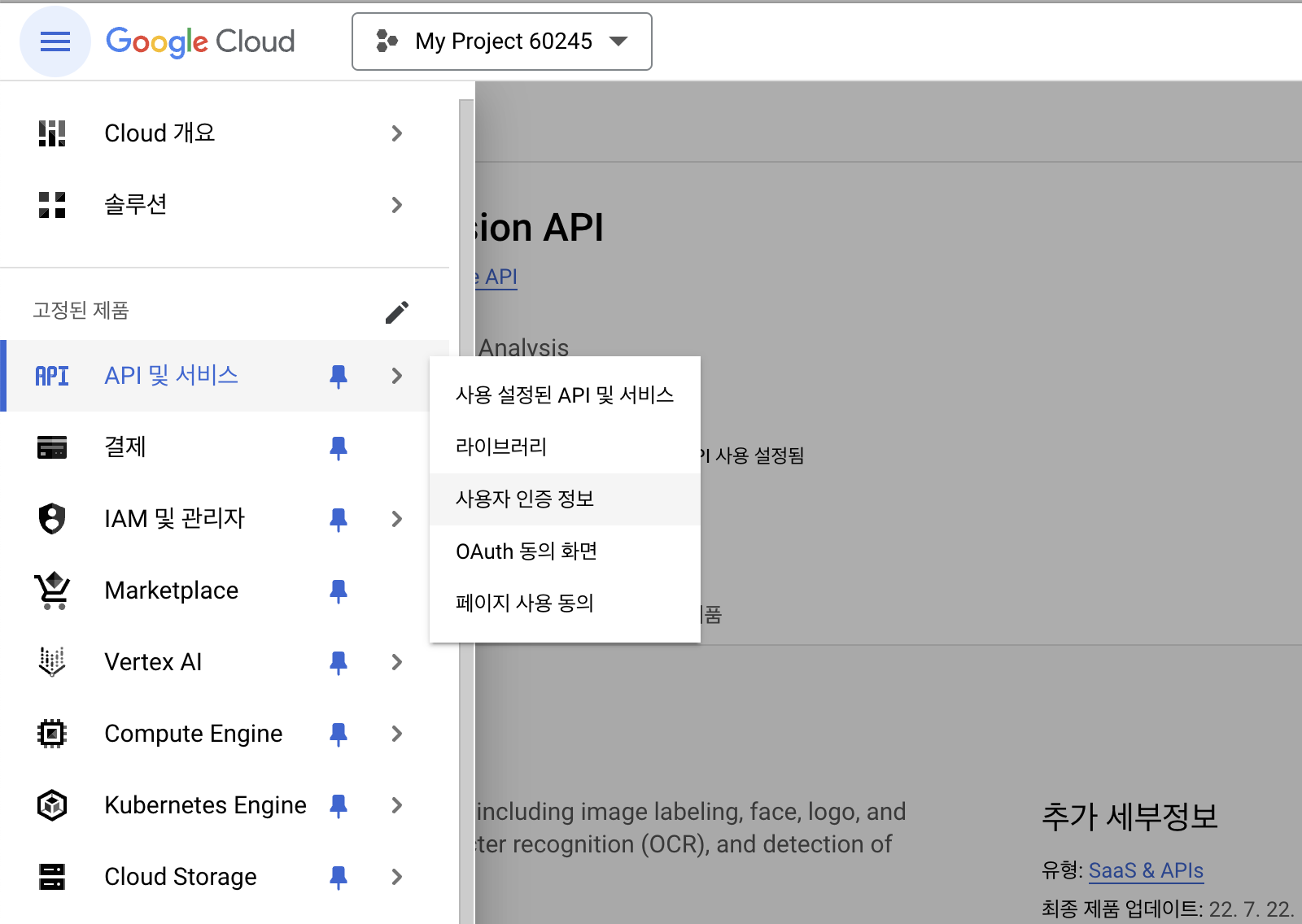Viewport: 1302px width, 924px height.
Task: Click the API icon in sidebar
Action: (x=52, y=376)
